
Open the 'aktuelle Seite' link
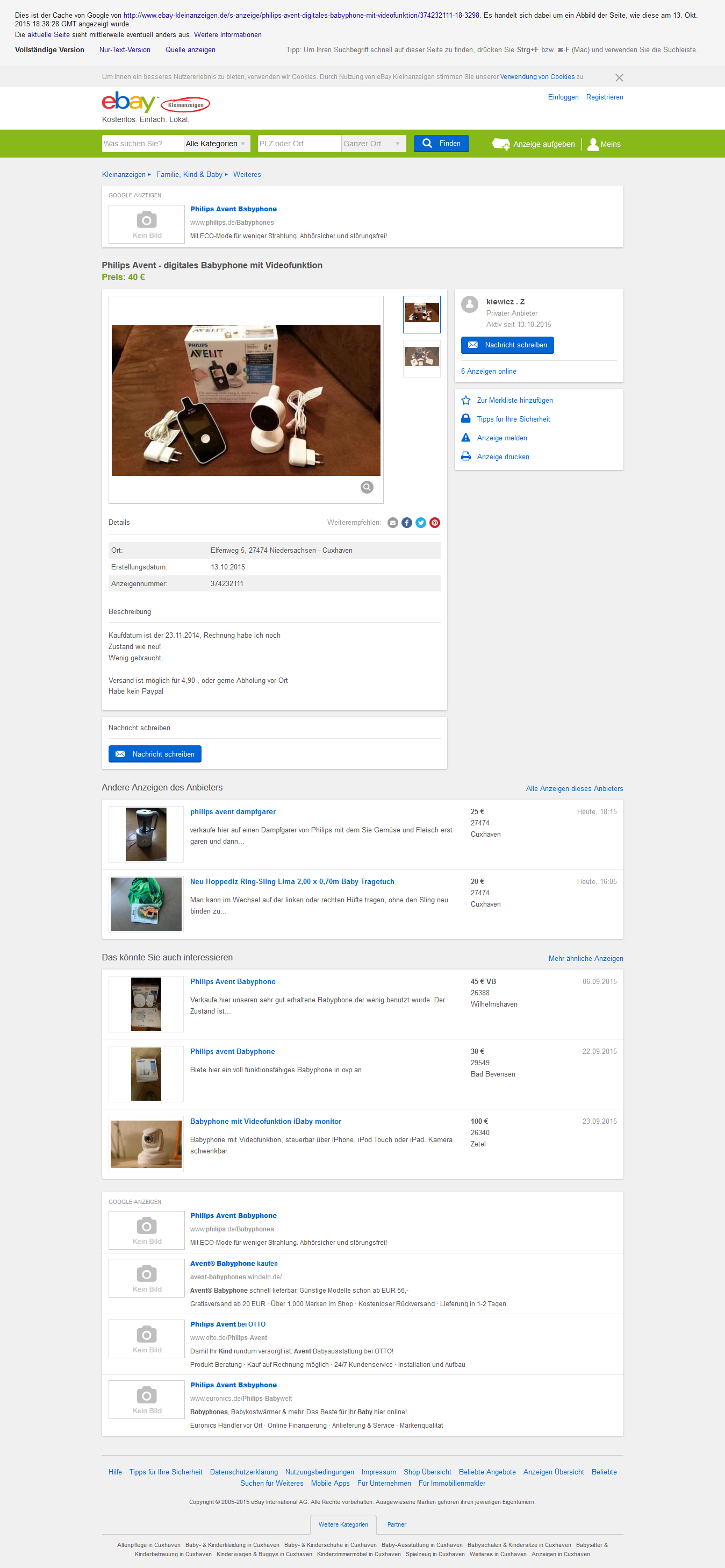click(49, 35)
